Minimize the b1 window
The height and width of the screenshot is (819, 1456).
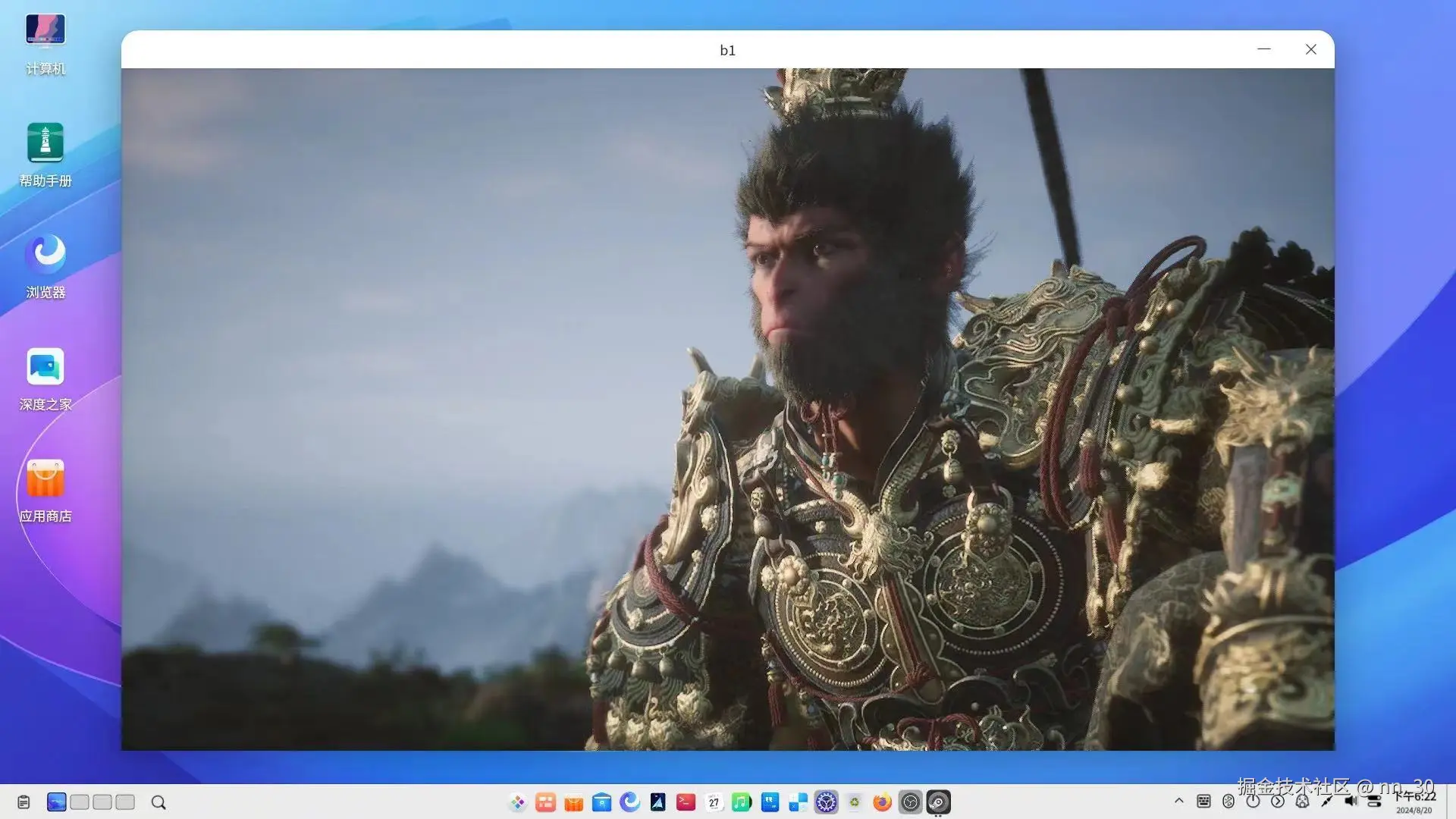1263,49
